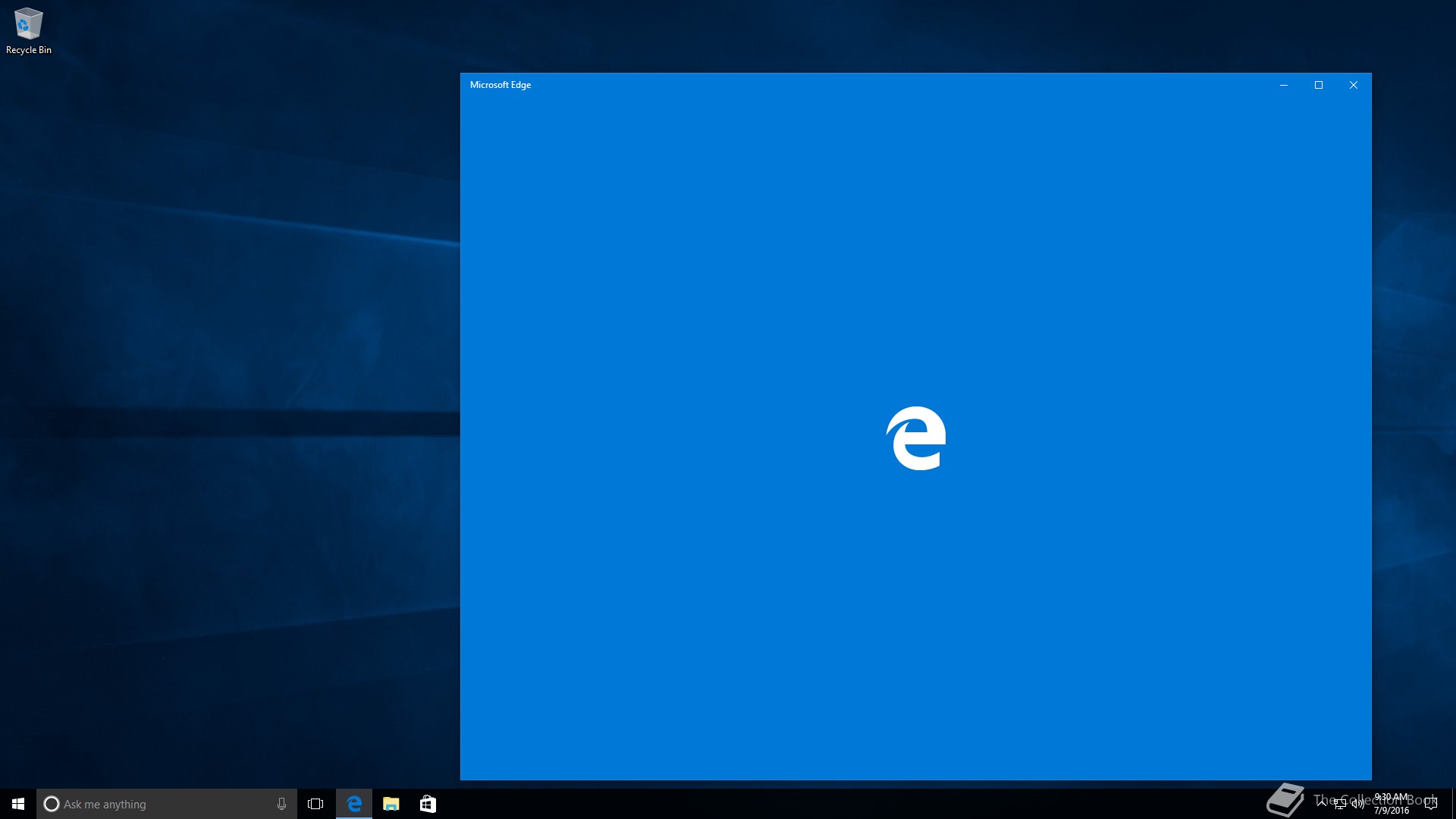Open the network status tray icon
Screen dimensions: 1456x819
click(x=1340, y=805)
